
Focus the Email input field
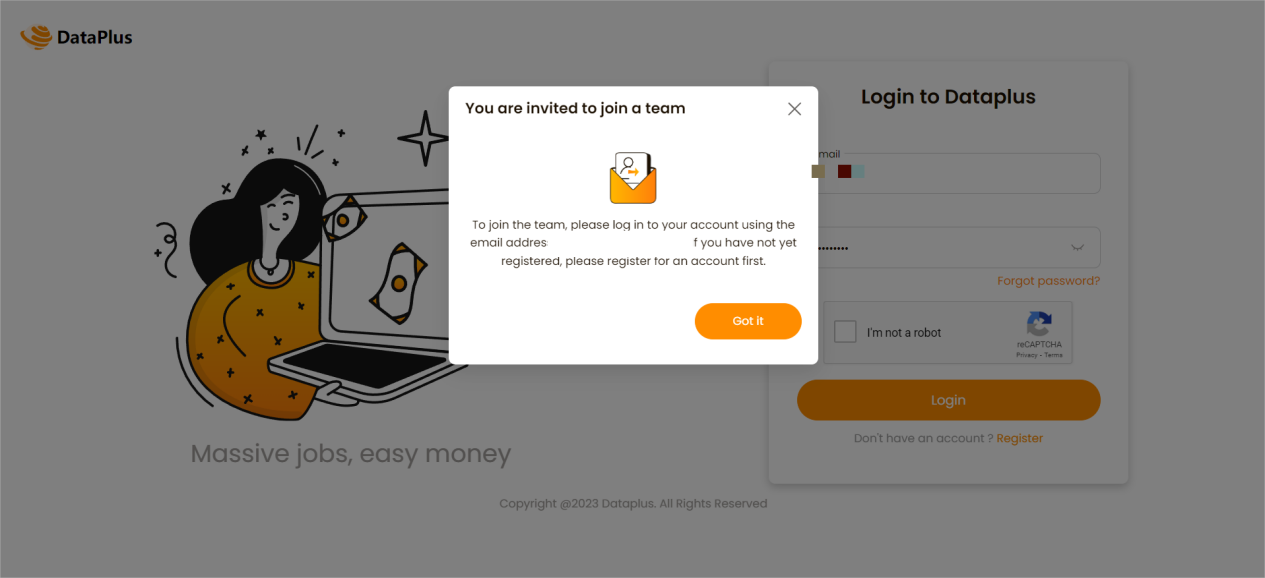958,173
